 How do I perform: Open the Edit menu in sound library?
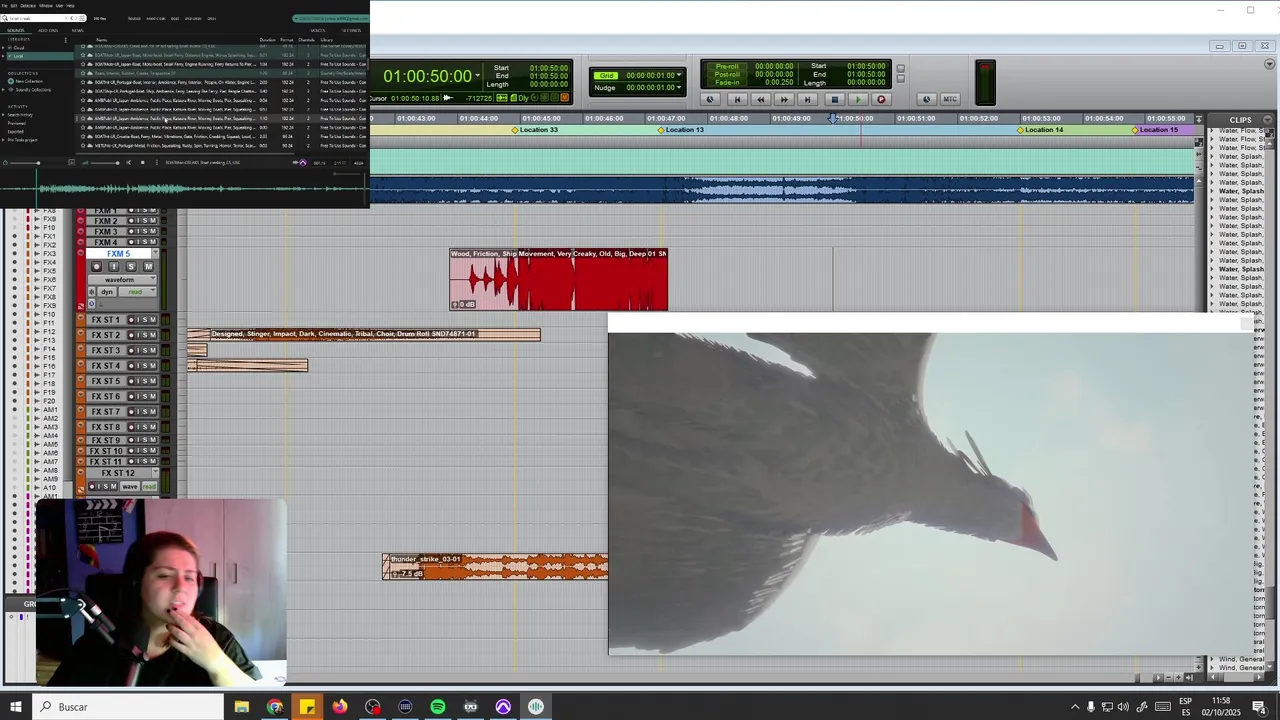(x=13, y=6)
